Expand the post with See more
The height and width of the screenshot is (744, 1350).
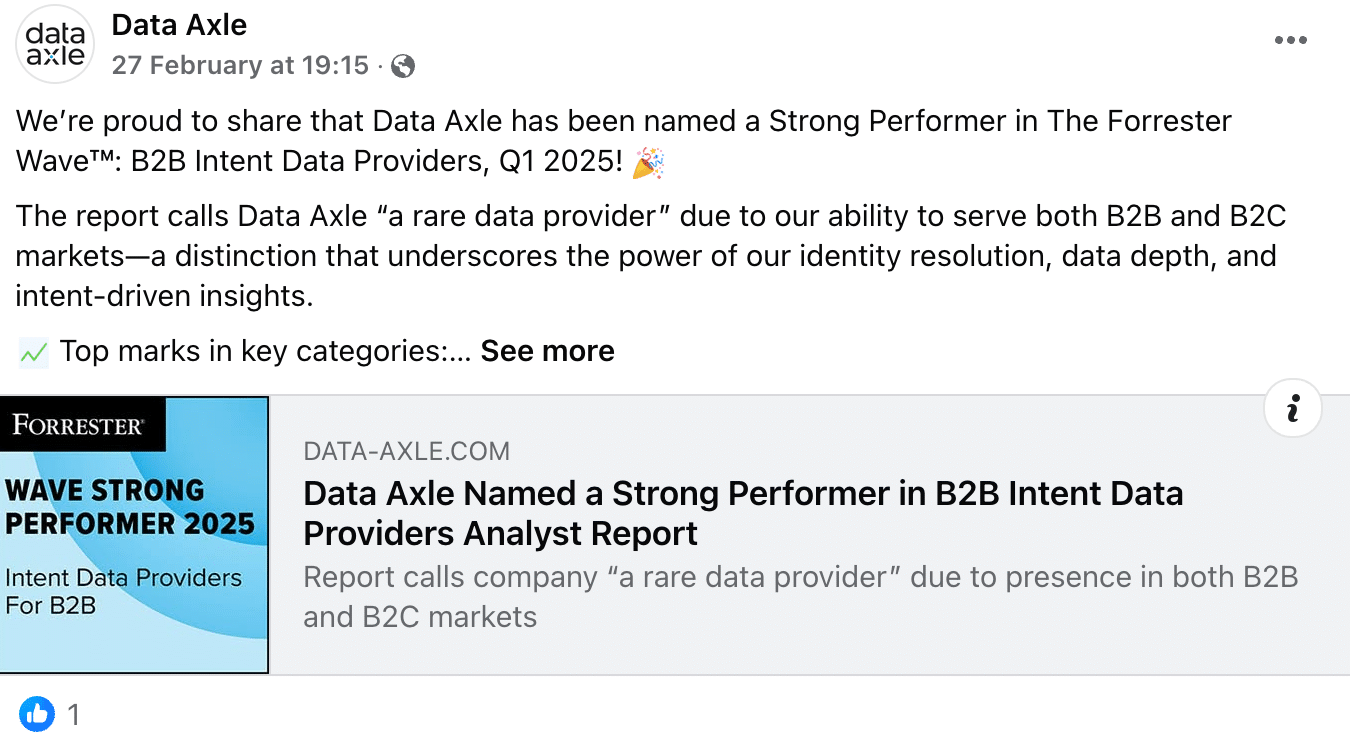547,351
